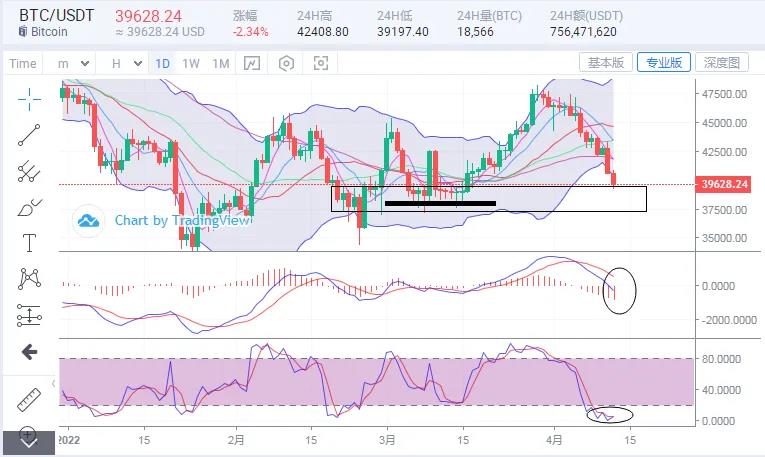Open the 深度图 depth chart

point(722,62)
